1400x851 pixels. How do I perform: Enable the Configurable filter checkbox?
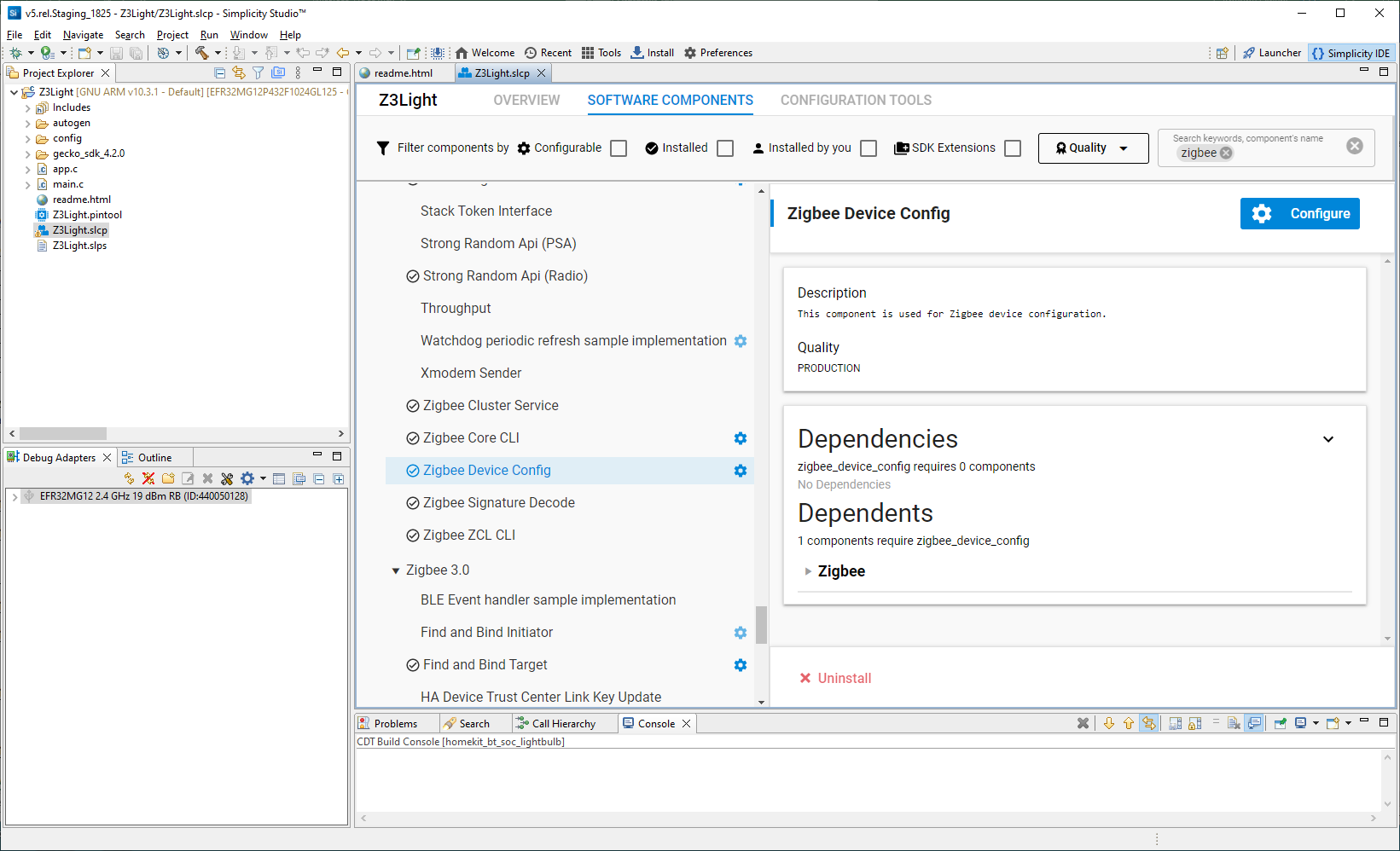(x=619, y=148)
